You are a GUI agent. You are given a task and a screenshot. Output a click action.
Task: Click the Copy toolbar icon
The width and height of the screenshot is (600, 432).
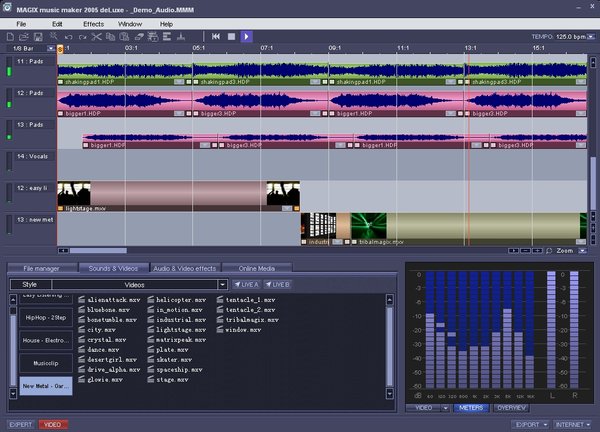(x=110, y=37)
